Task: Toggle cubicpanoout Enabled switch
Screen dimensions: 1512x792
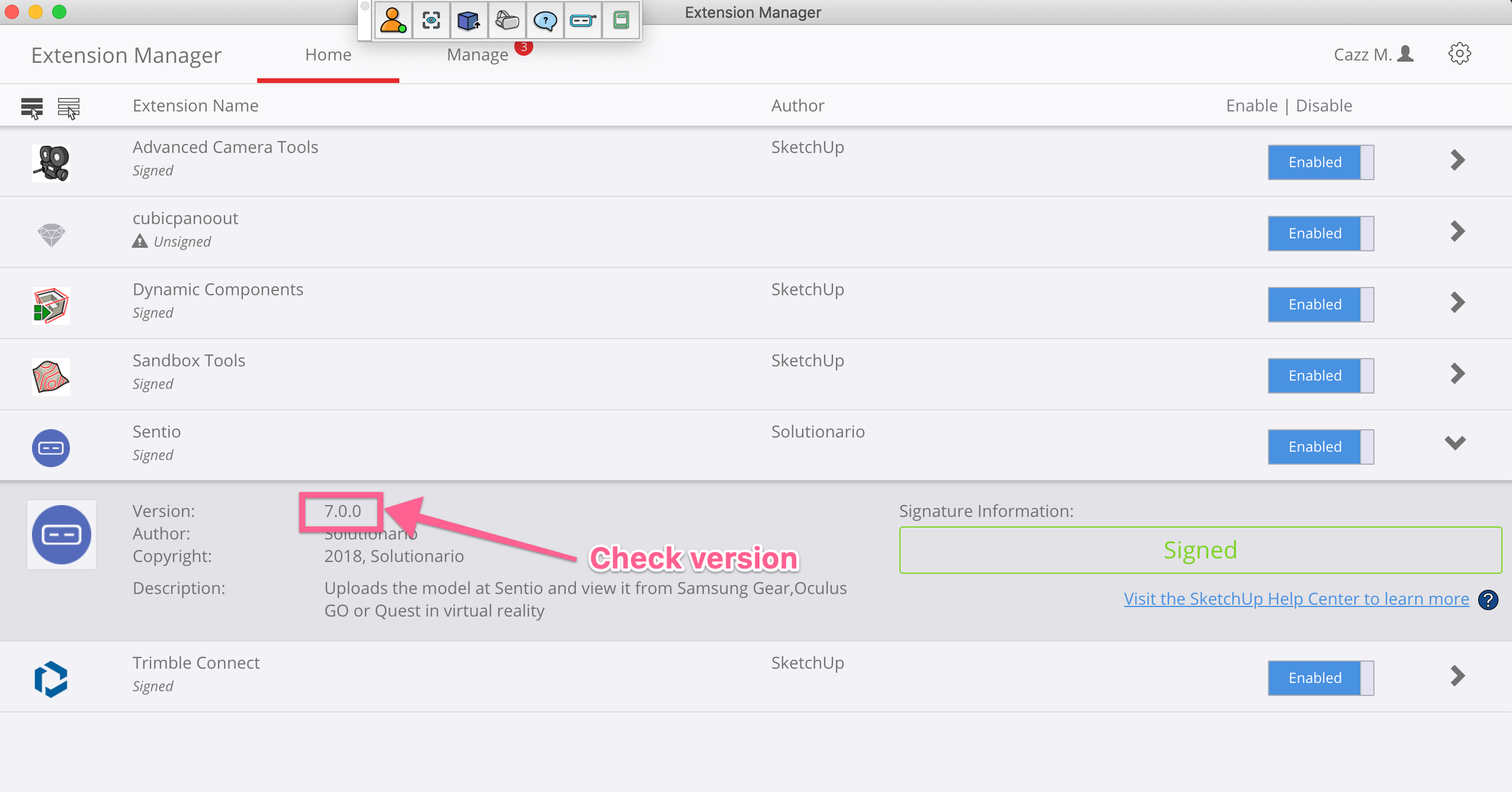Action: click(1321, 234)
